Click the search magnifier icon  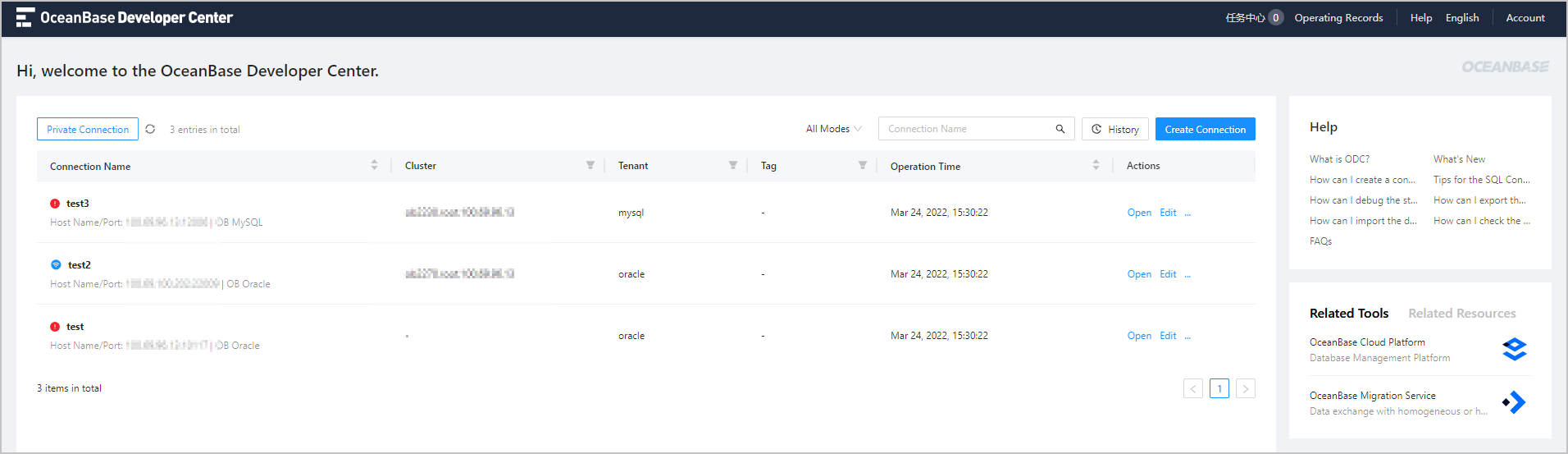(x=1060, y=129)
